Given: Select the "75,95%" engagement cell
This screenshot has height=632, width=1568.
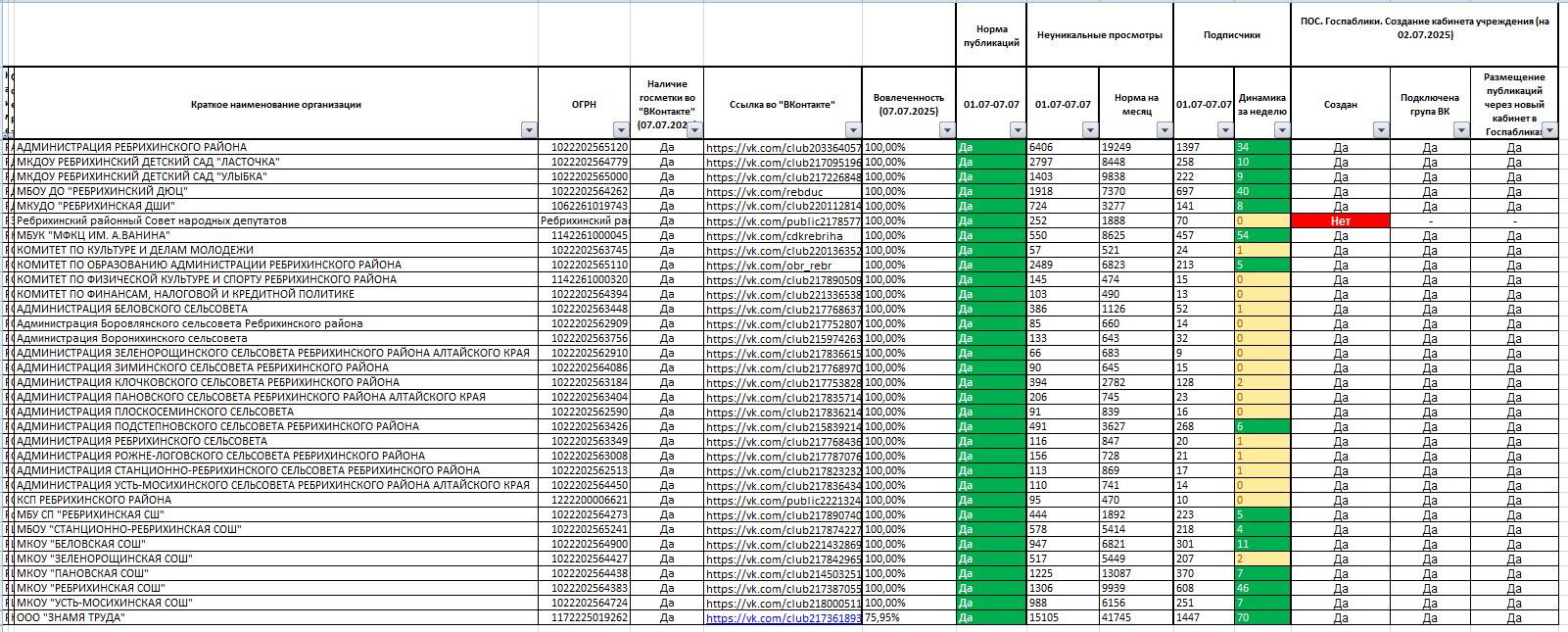Looking at the screenshot, I should click(910, 618).
